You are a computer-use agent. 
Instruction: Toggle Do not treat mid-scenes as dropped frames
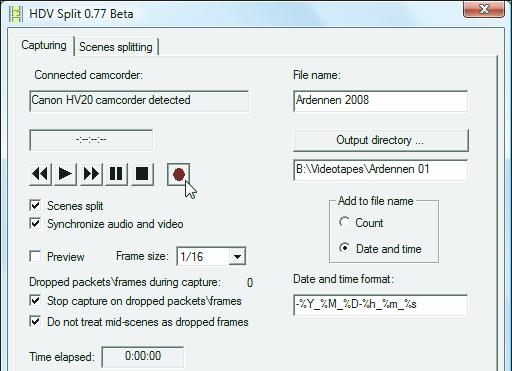35,321
